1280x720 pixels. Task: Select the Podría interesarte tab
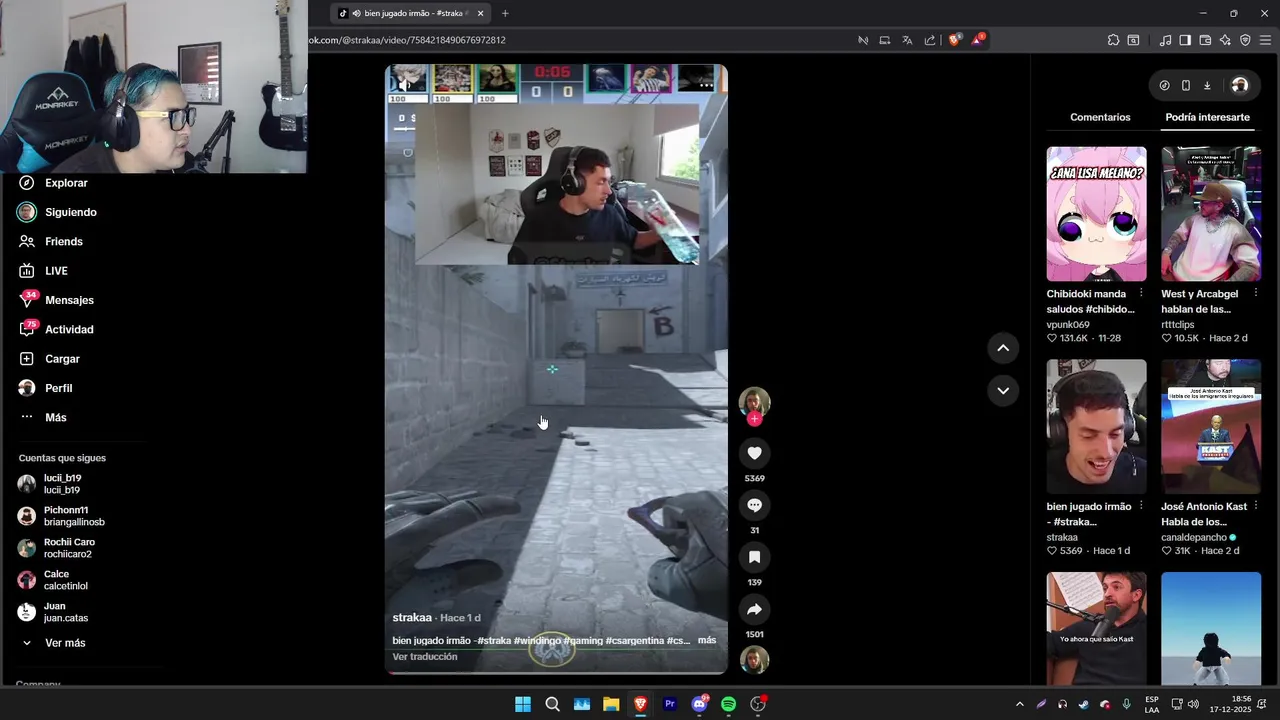pyautogui.click(x=1207, y=117)
